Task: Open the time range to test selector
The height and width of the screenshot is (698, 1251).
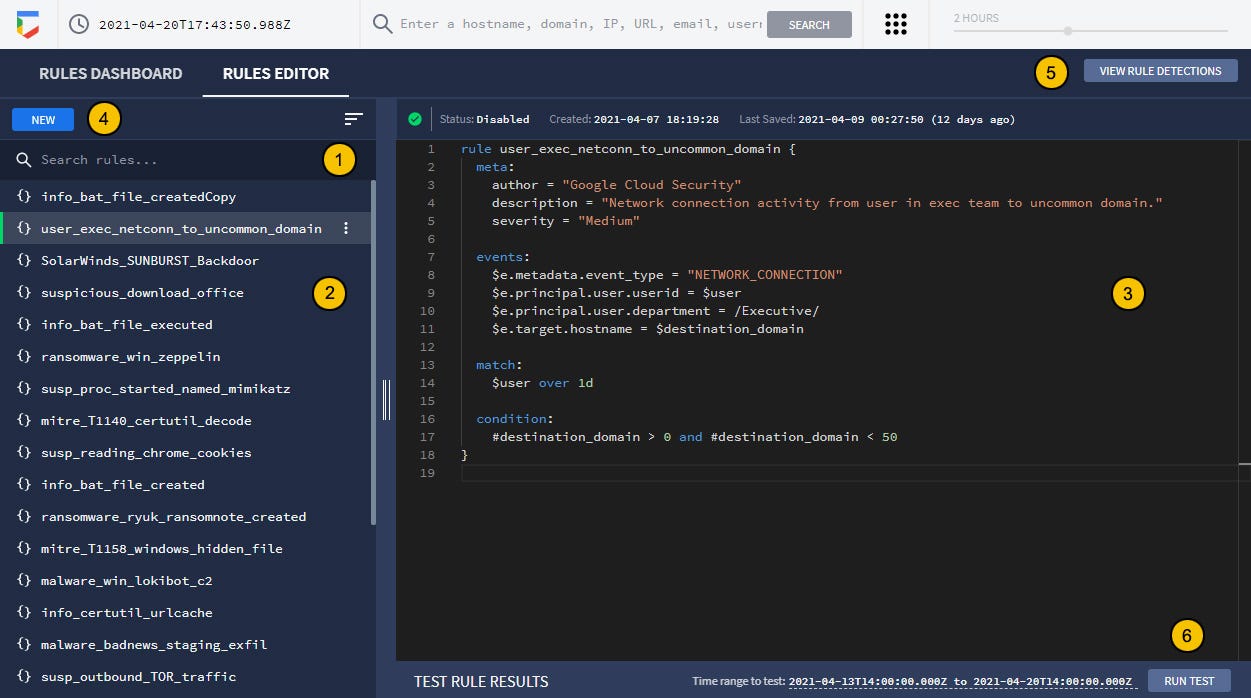Action: point(961,682)
